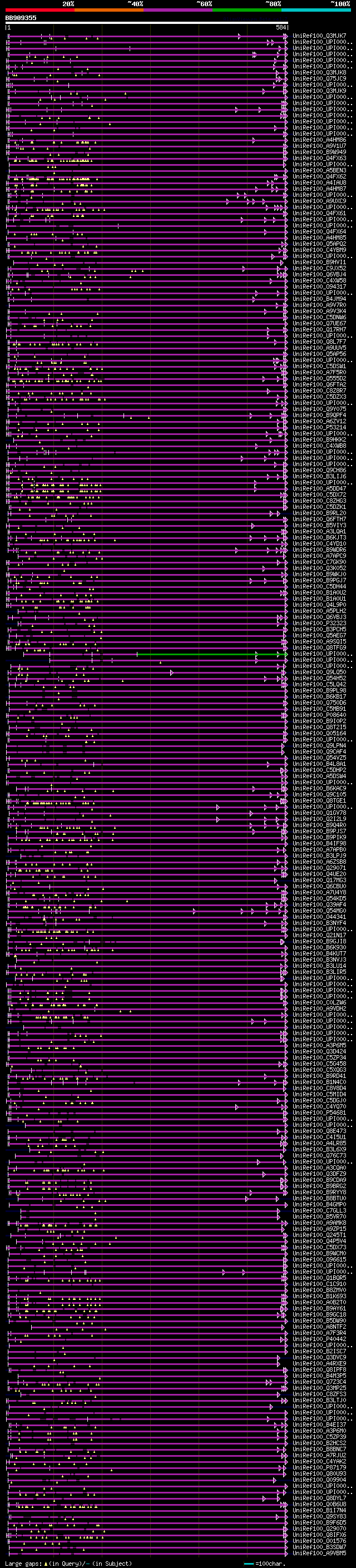356x1568 pixels.
Task: Select hit label UniRef100_B9PL98
Action: [319, 691]
